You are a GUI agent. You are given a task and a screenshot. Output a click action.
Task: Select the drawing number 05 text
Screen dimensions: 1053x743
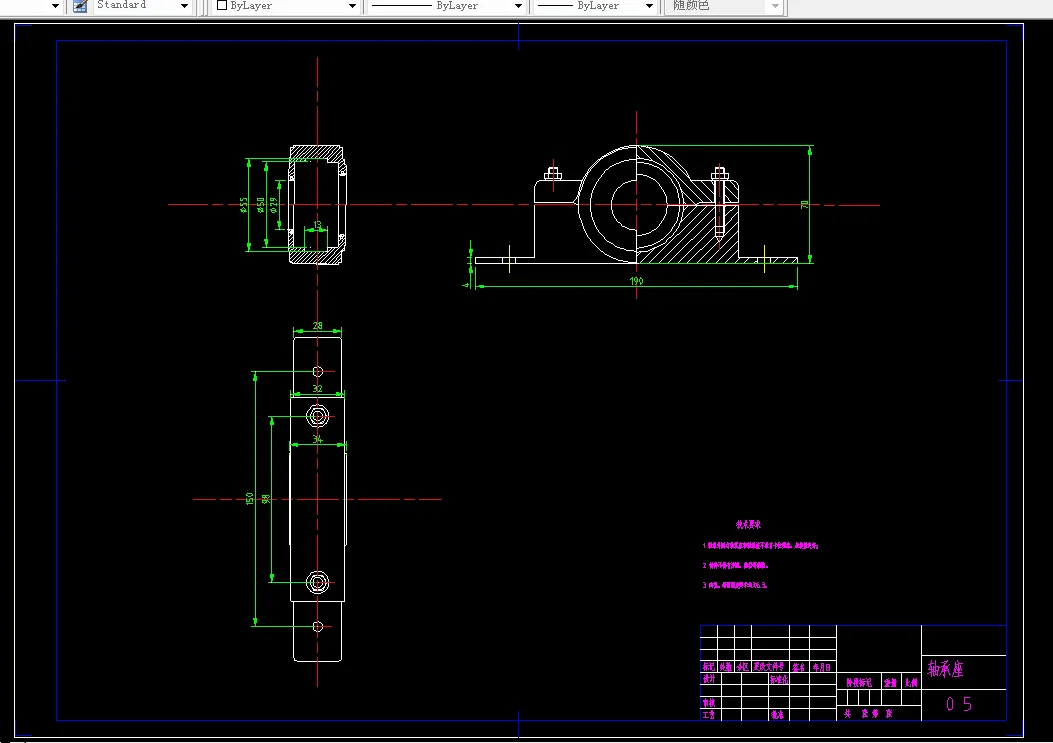959,704
